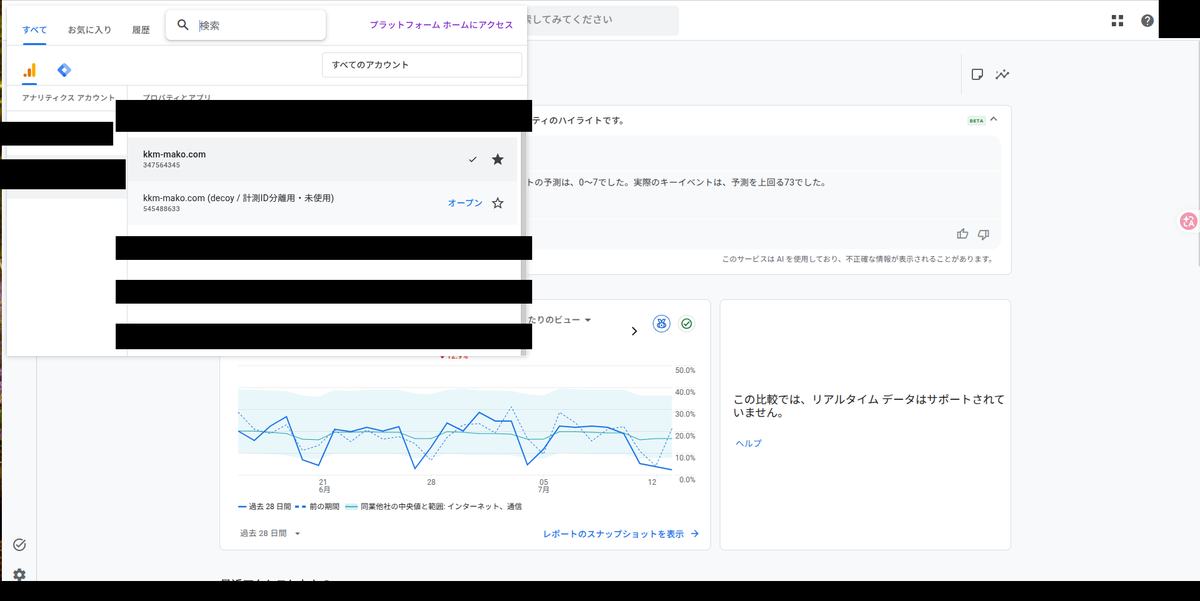Select the Google Tag Manager product icon
The height and width of the screenshot is (601, 1200).
[64, 70]
